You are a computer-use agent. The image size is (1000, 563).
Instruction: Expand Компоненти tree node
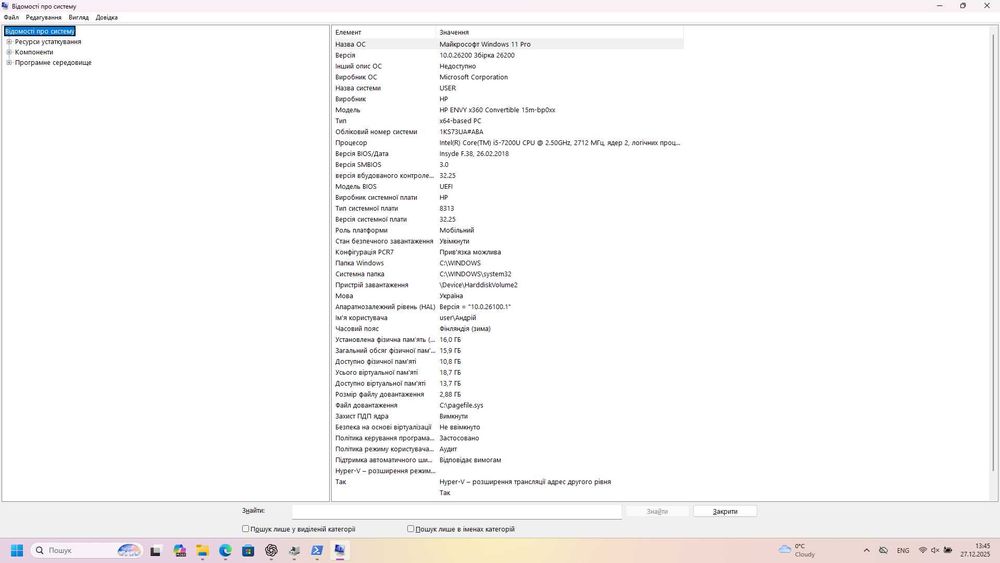coord(9,52)
